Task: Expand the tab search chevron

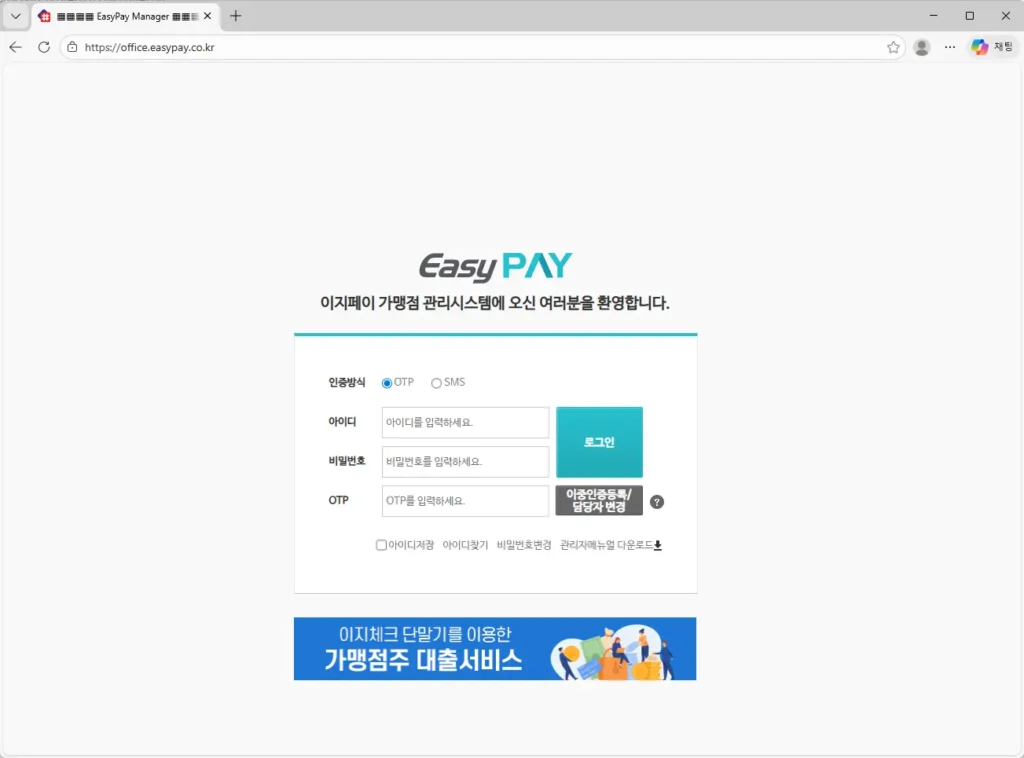Action: click(x=14, y=15)
